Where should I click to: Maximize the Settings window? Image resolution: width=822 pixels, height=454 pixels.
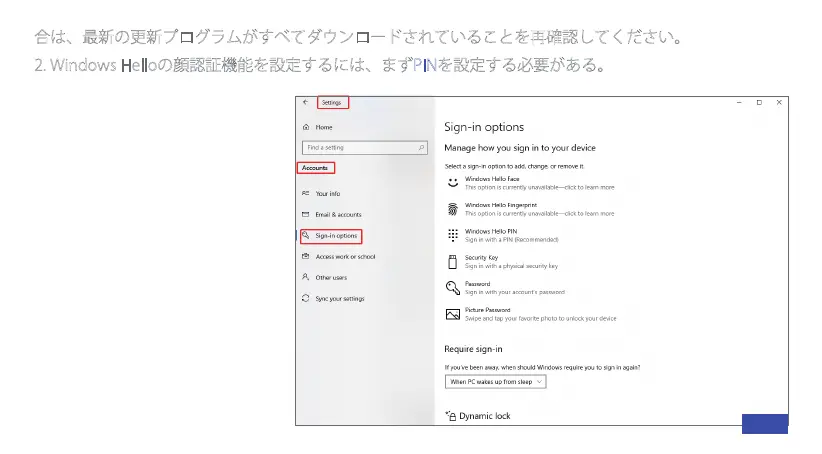point(759,102)
